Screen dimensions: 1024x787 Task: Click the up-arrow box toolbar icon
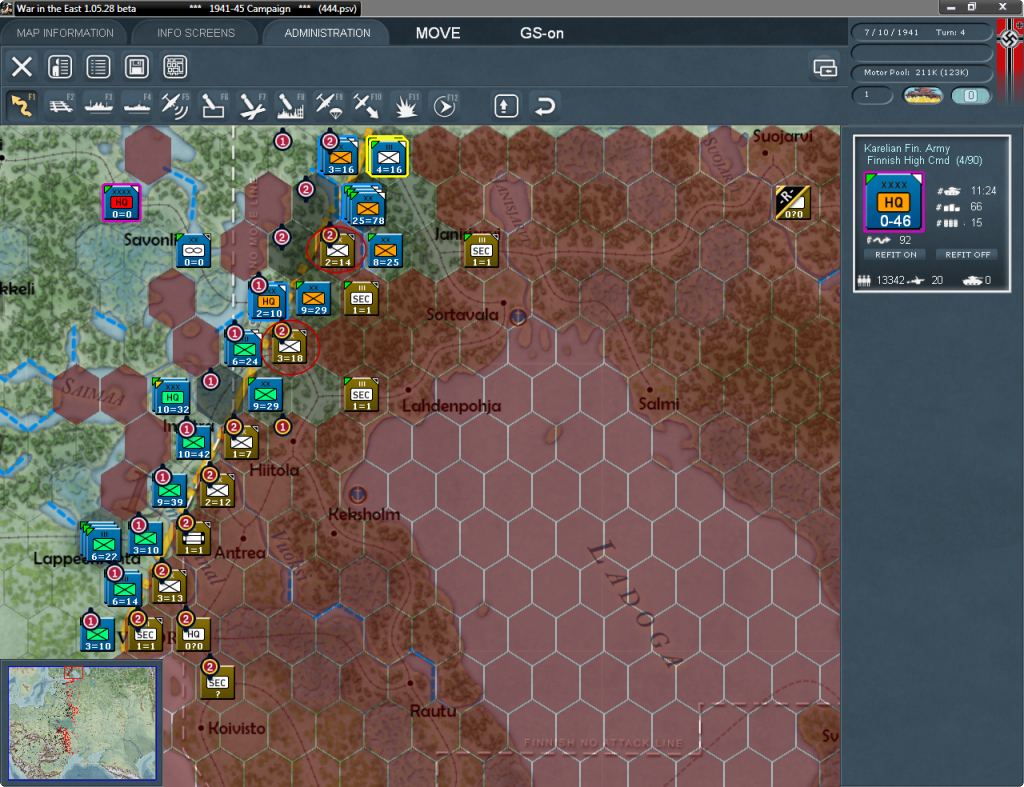506,106
